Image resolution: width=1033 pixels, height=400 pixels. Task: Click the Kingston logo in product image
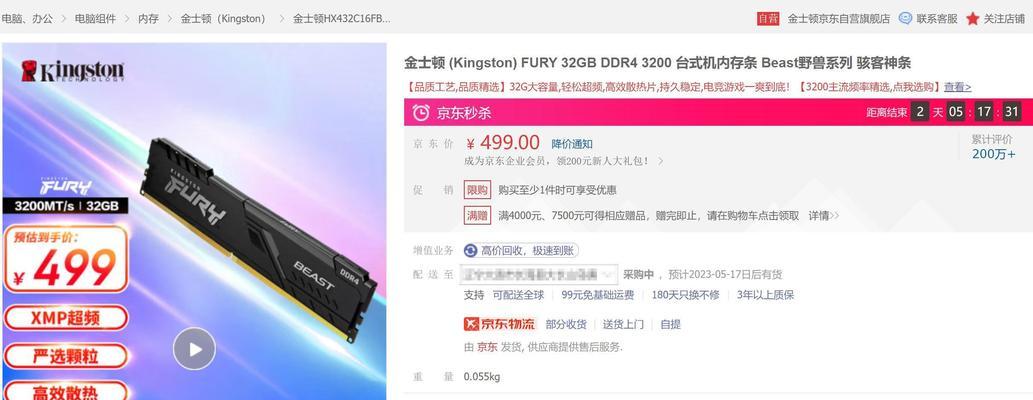[72, 71]
